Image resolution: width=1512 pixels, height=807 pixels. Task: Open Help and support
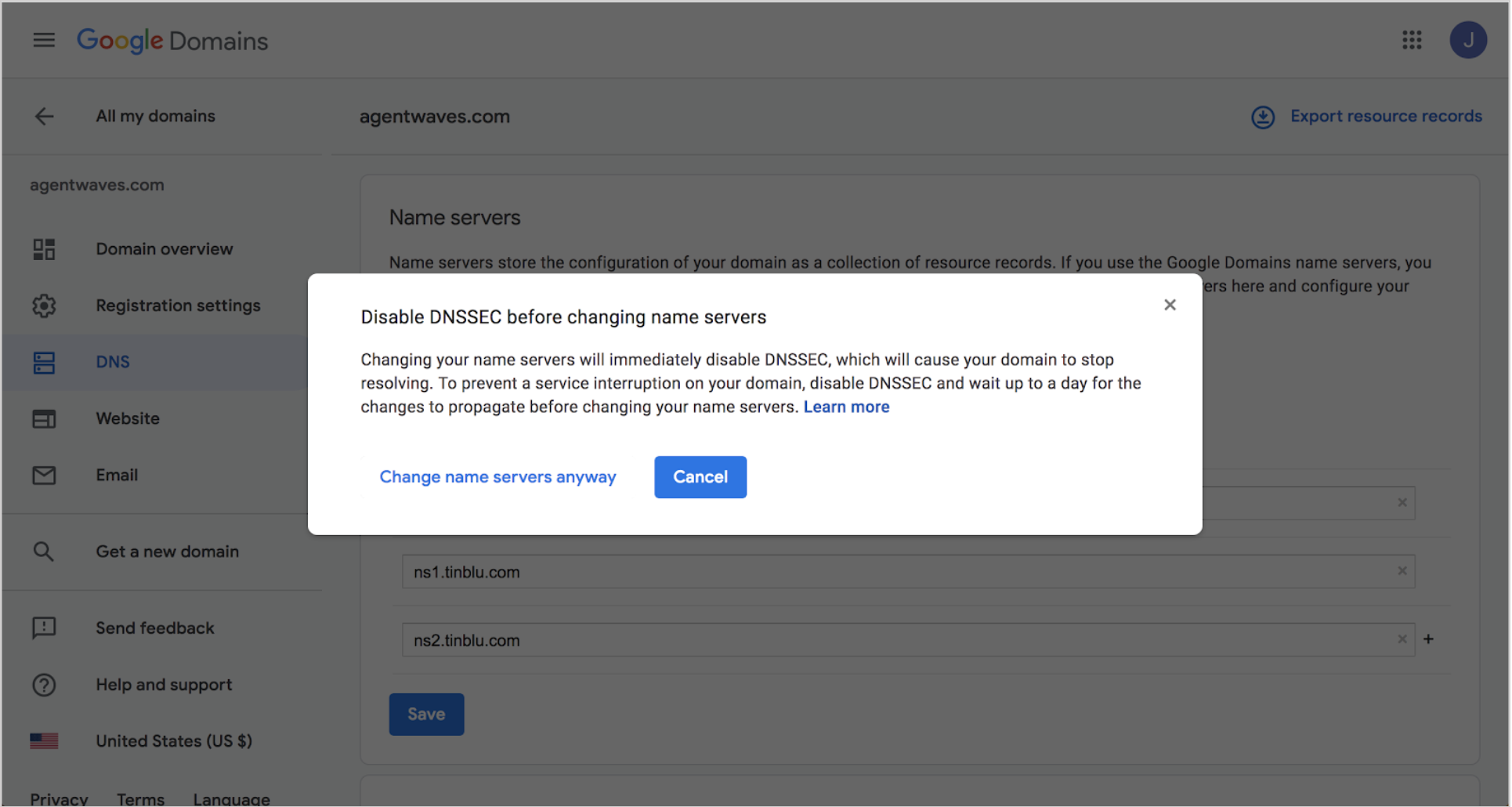tap(164, 685)
